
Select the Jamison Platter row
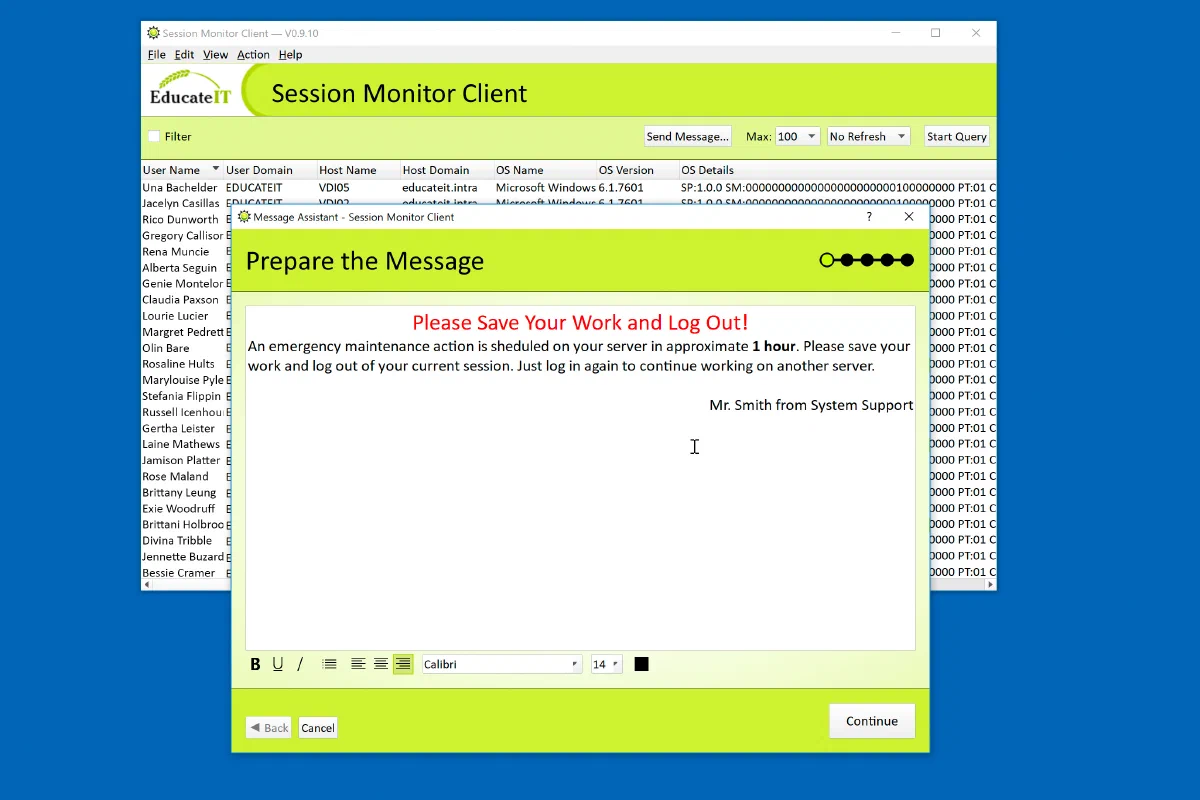tap(186, 460)
